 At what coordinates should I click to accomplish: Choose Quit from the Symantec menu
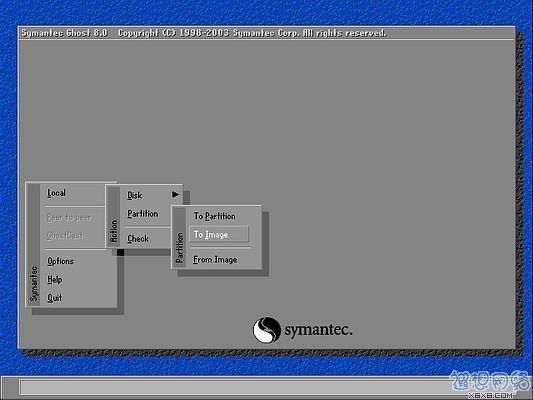(54, 298)
